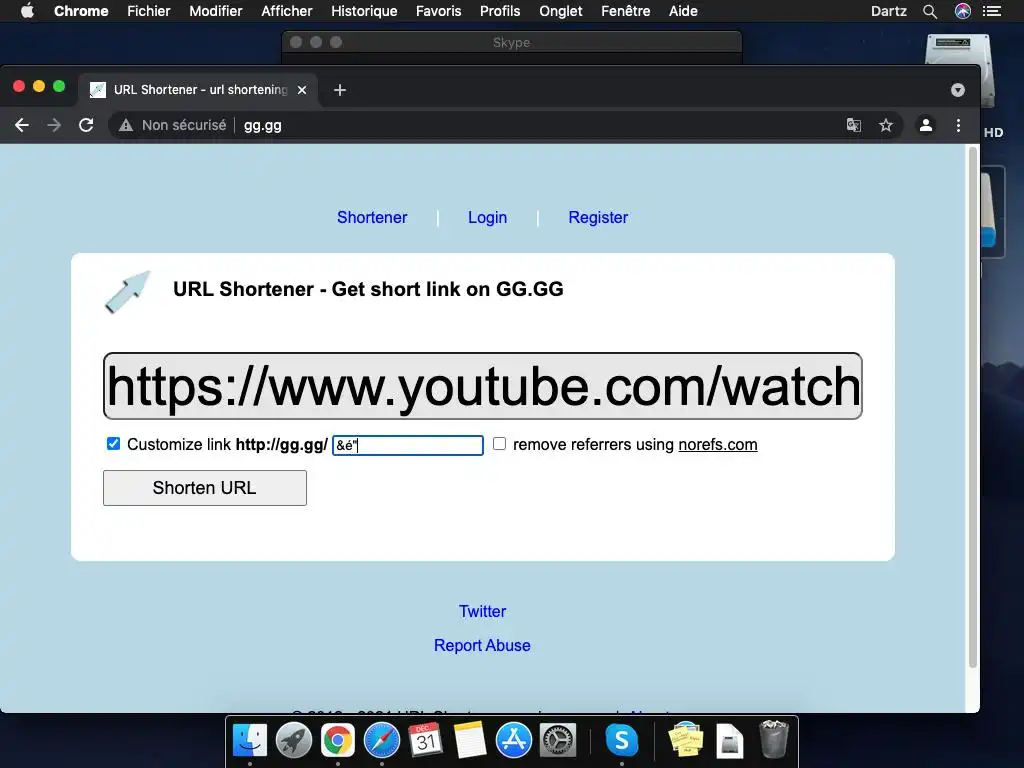Open the Login link
The image size is (1024, 768).
coord(487,217)
